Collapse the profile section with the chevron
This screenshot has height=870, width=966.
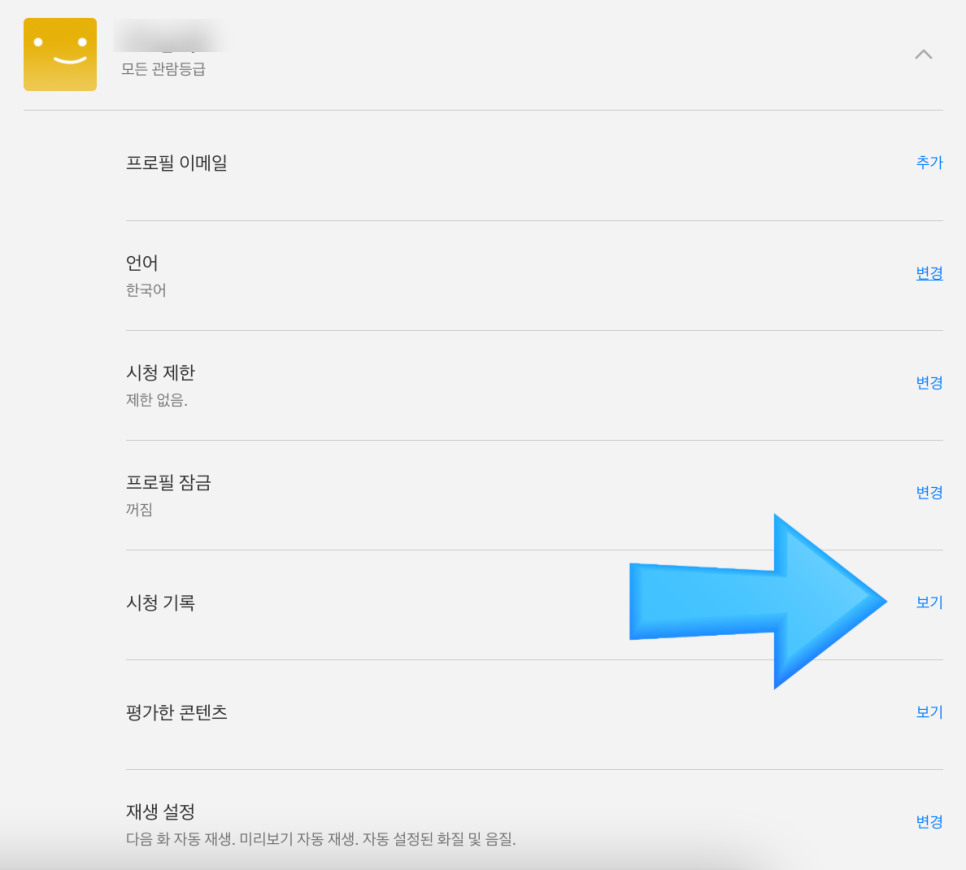923,54
